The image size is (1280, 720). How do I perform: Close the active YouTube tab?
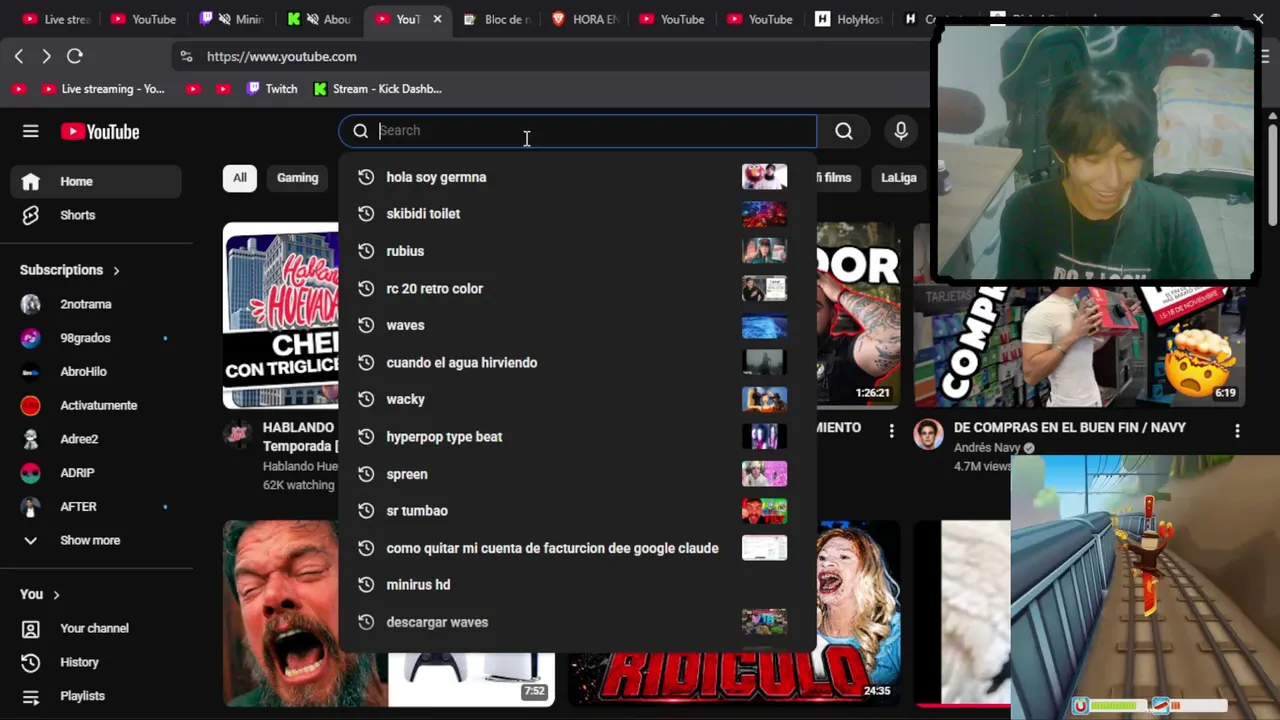tap(437, 19)
